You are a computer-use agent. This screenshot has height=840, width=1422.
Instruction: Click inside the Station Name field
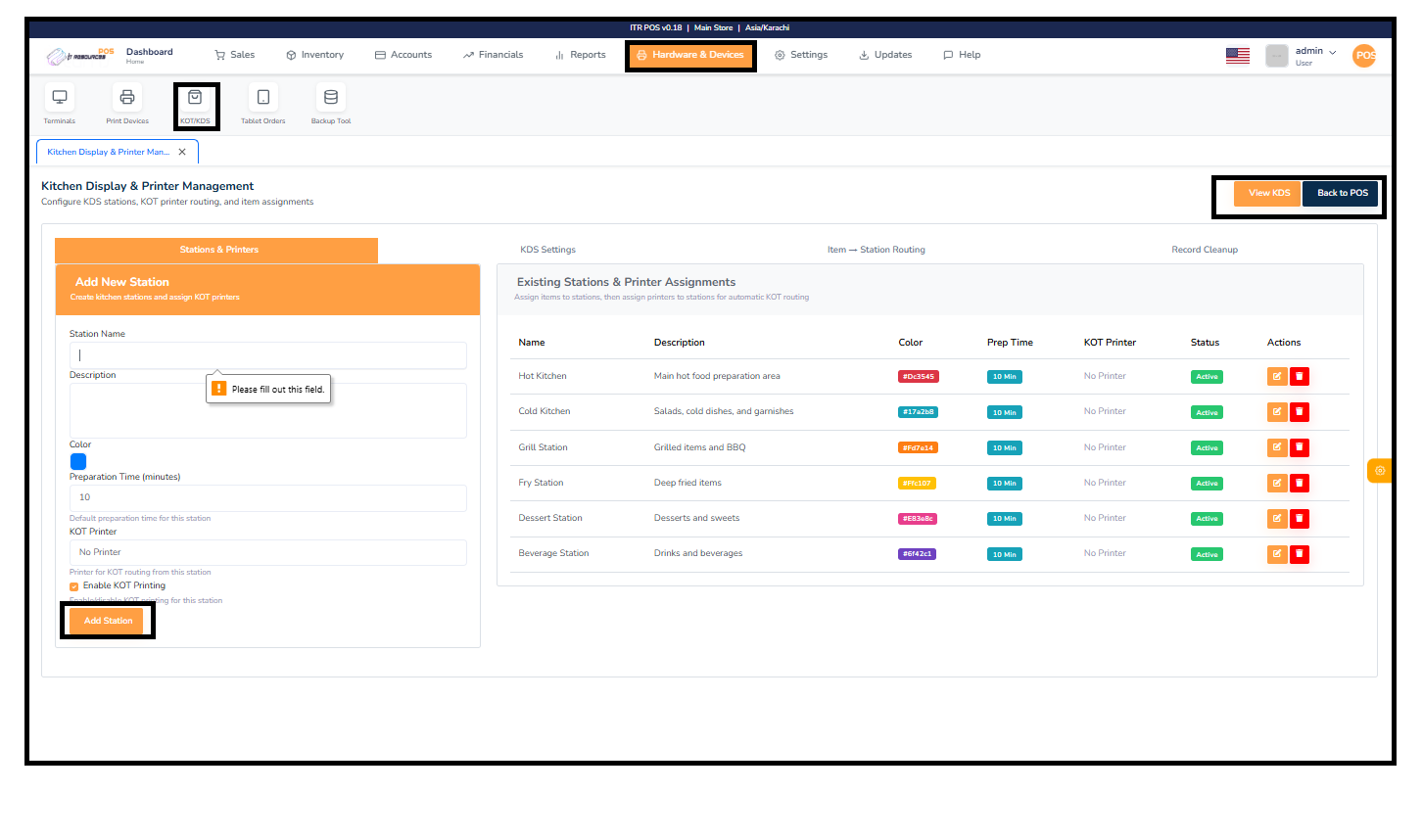pyautogui.click(x=267, y=354)
